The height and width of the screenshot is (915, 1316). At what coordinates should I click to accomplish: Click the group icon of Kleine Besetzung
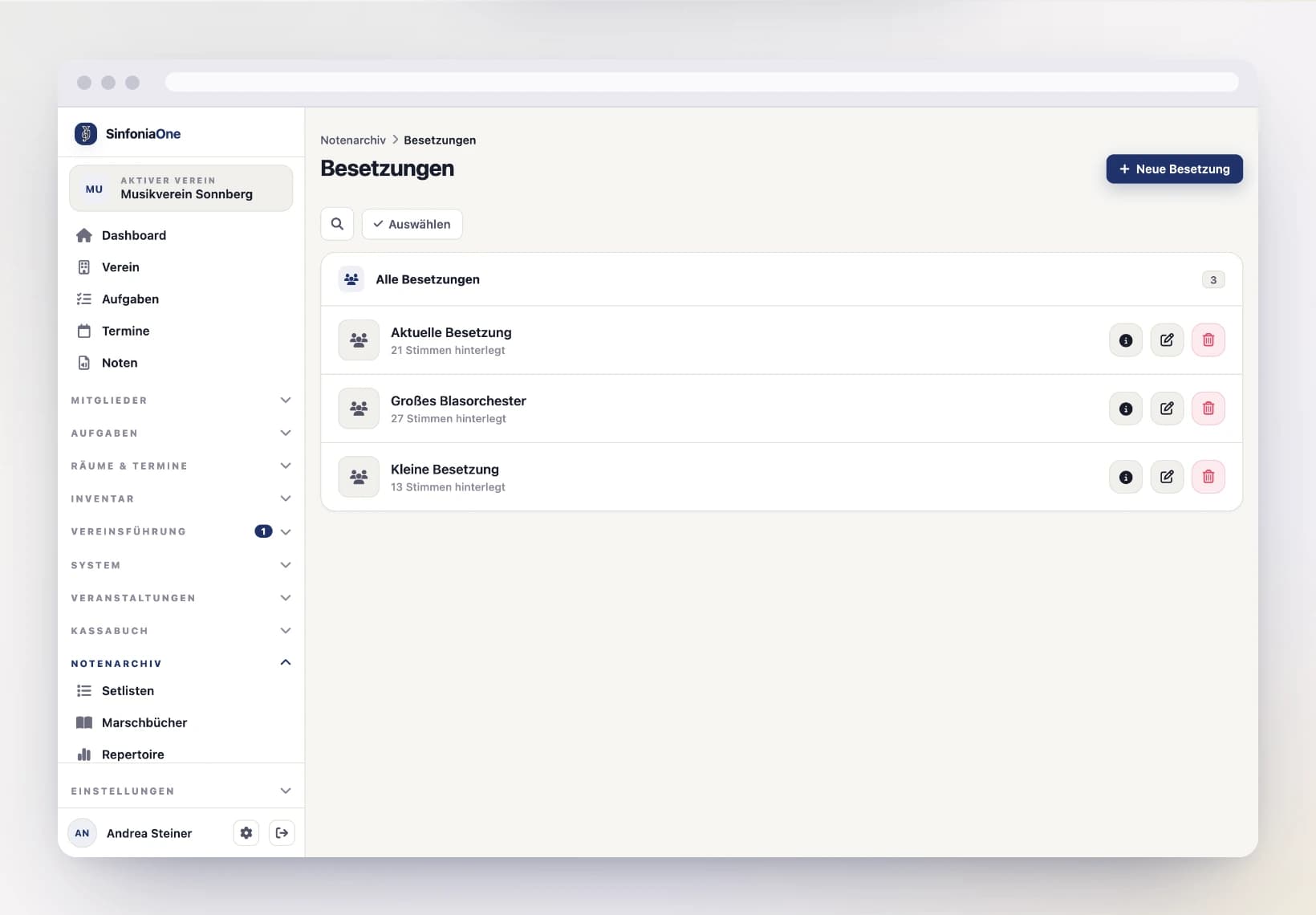click(x=359, y=477)
